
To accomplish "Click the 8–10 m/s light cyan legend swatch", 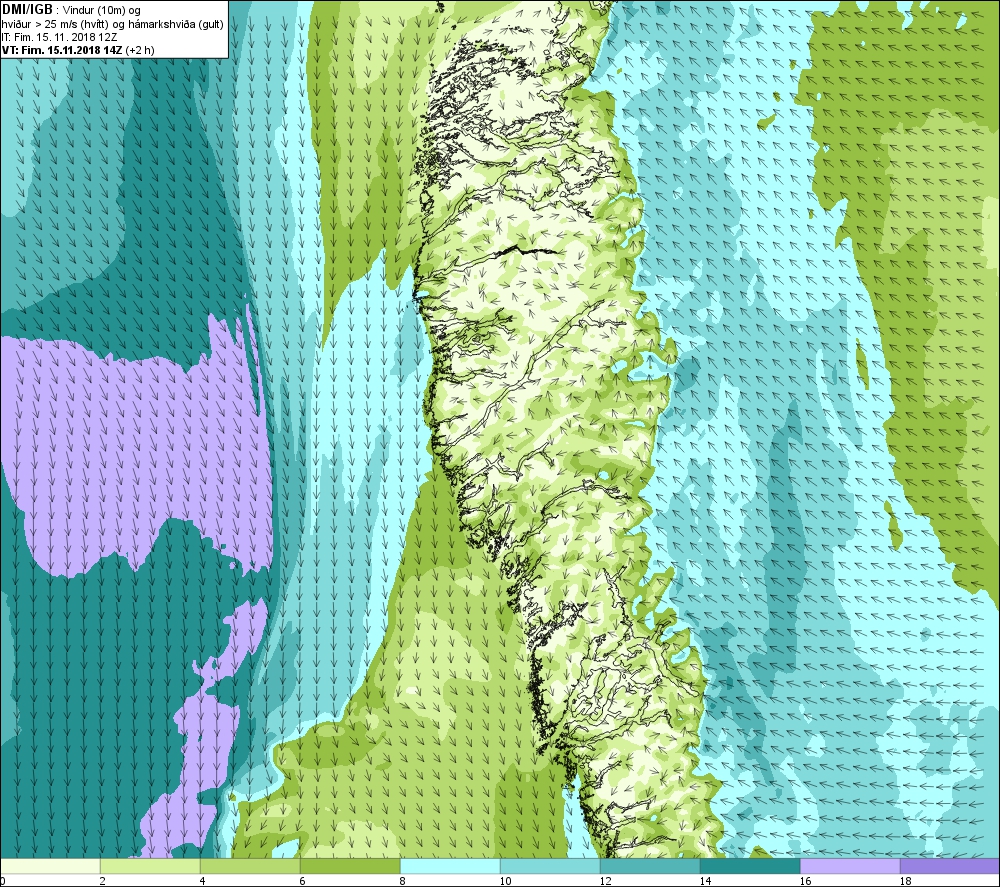I will [450, 866].
